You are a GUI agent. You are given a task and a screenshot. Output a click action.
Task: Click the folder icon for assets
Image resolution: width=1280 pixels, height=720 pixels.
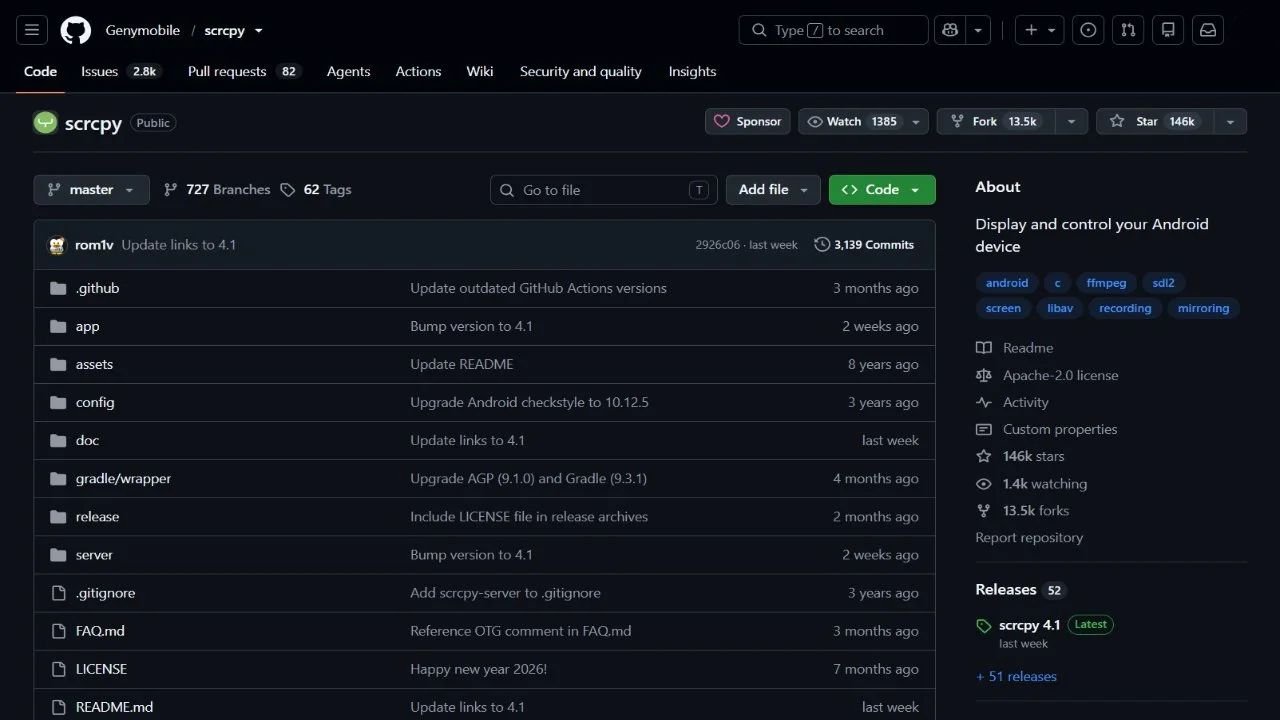[58, 364]
